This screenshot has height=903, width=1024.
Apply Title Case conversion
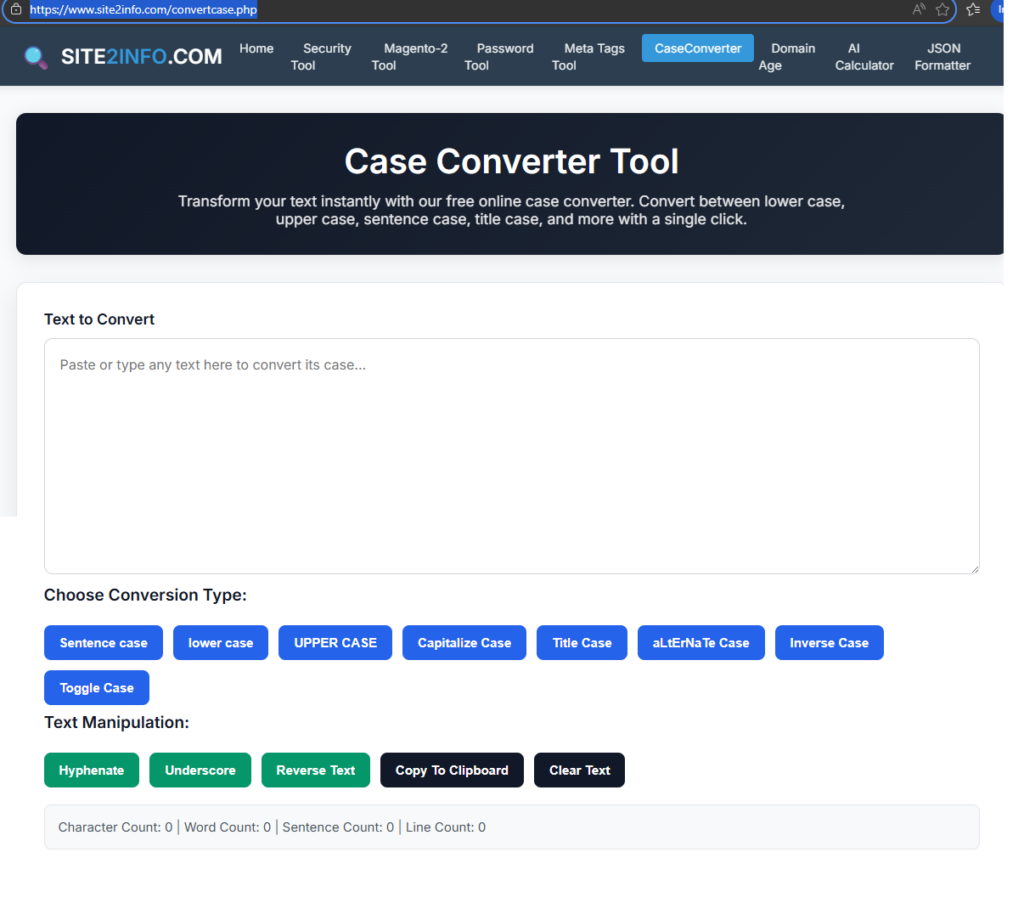point(581,643)
